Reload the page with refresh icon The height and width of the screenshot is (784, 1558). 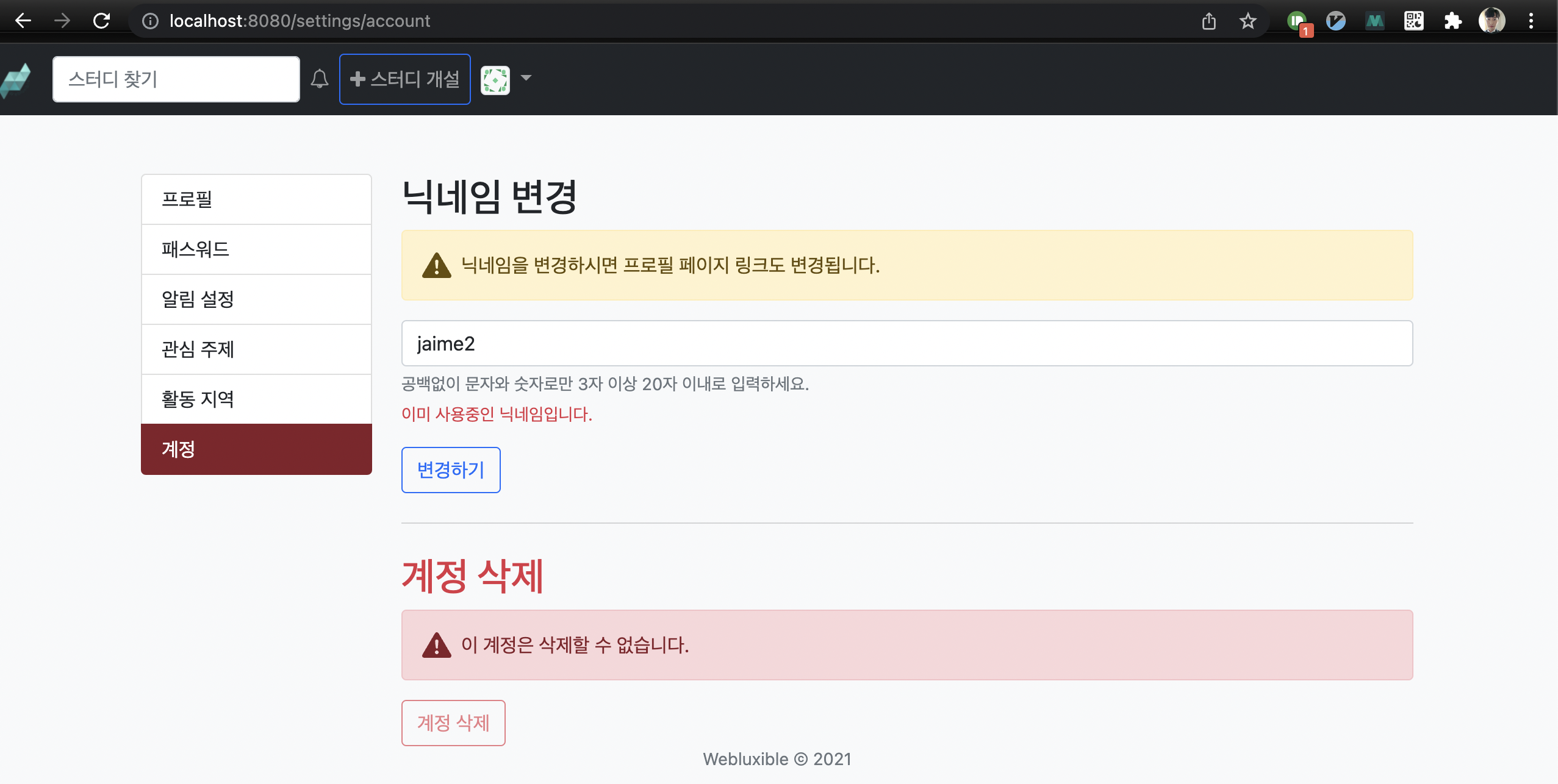pos(101,21)
